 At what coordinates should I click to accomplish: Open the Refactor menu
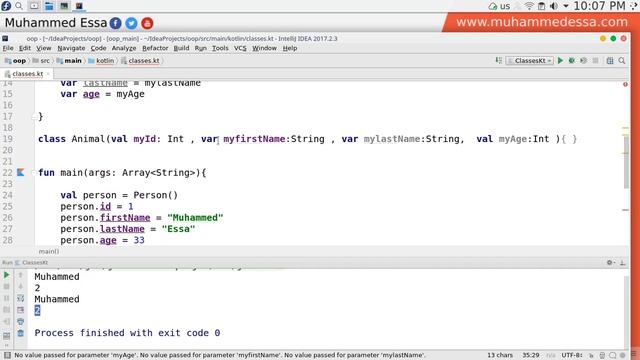pyautogui.click(x=155, y=48)
